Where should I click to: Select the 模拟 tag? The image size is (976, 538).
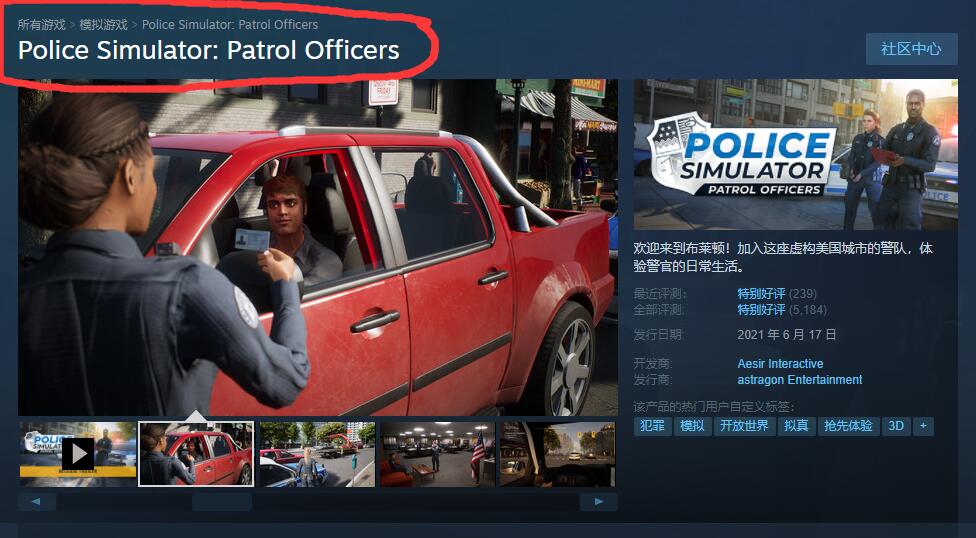(x=692, y=426)
